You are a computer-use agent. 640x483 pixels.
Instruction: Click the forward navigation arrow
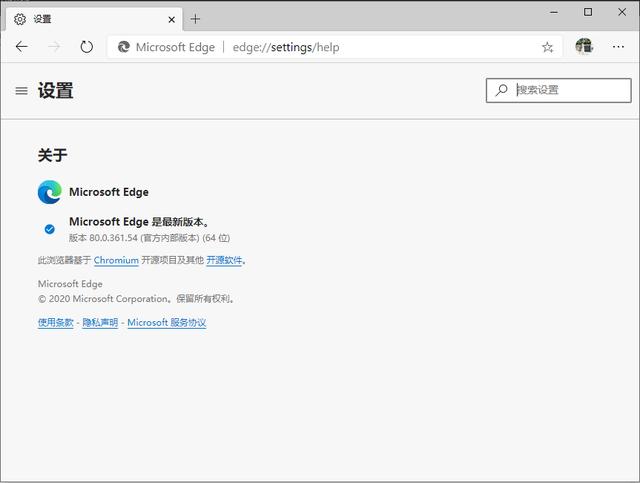(54, 47)
